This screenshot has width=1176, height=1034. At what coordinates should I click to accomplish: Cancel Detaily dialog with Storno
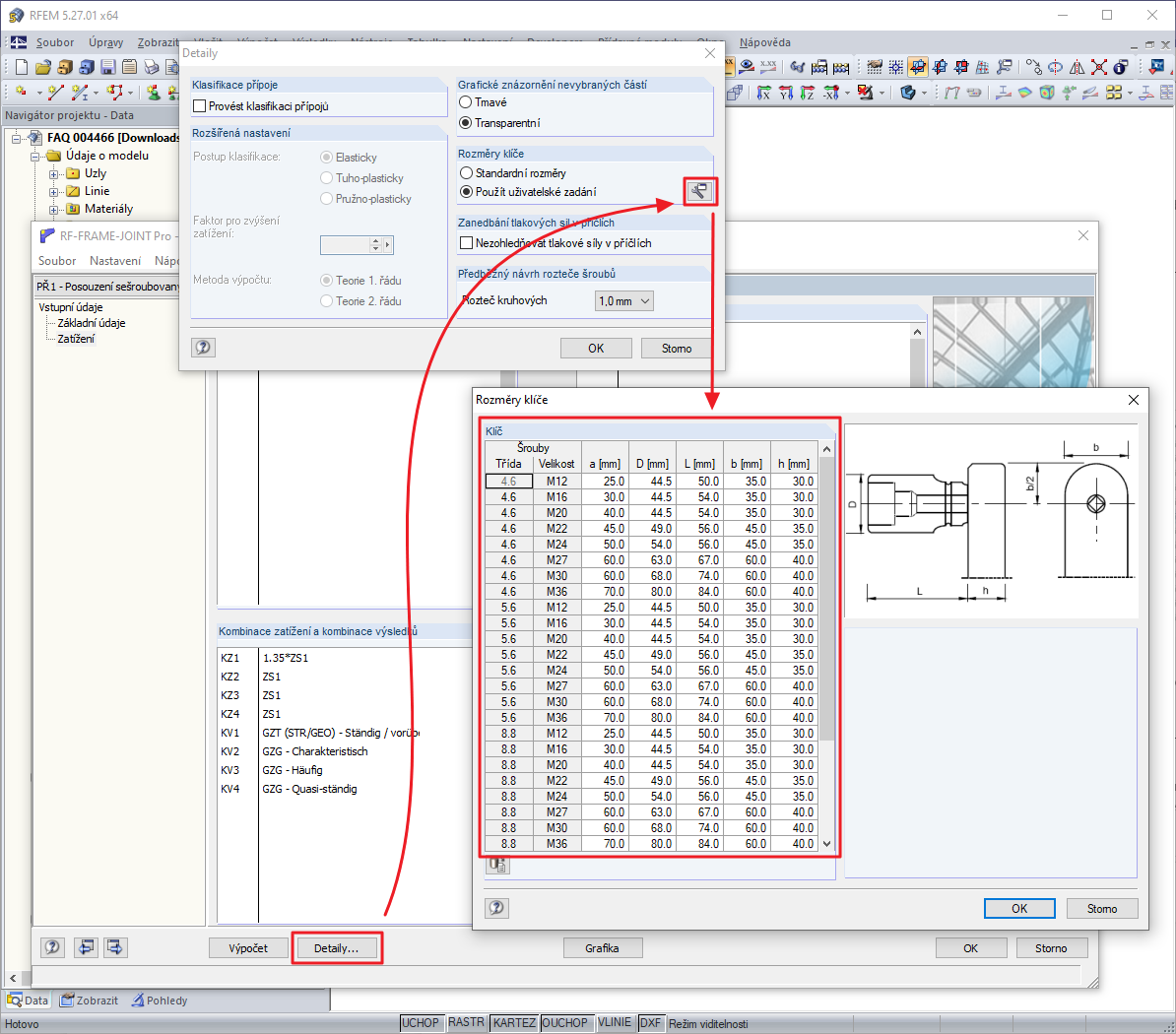tap(677, 348)
